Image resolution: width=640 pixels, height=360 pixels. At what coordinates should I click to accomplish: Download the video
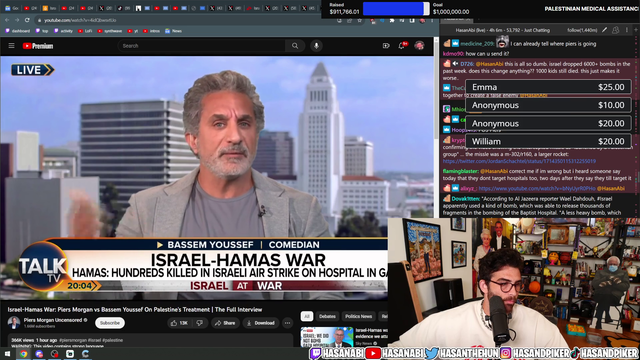(x=260, y=323)
